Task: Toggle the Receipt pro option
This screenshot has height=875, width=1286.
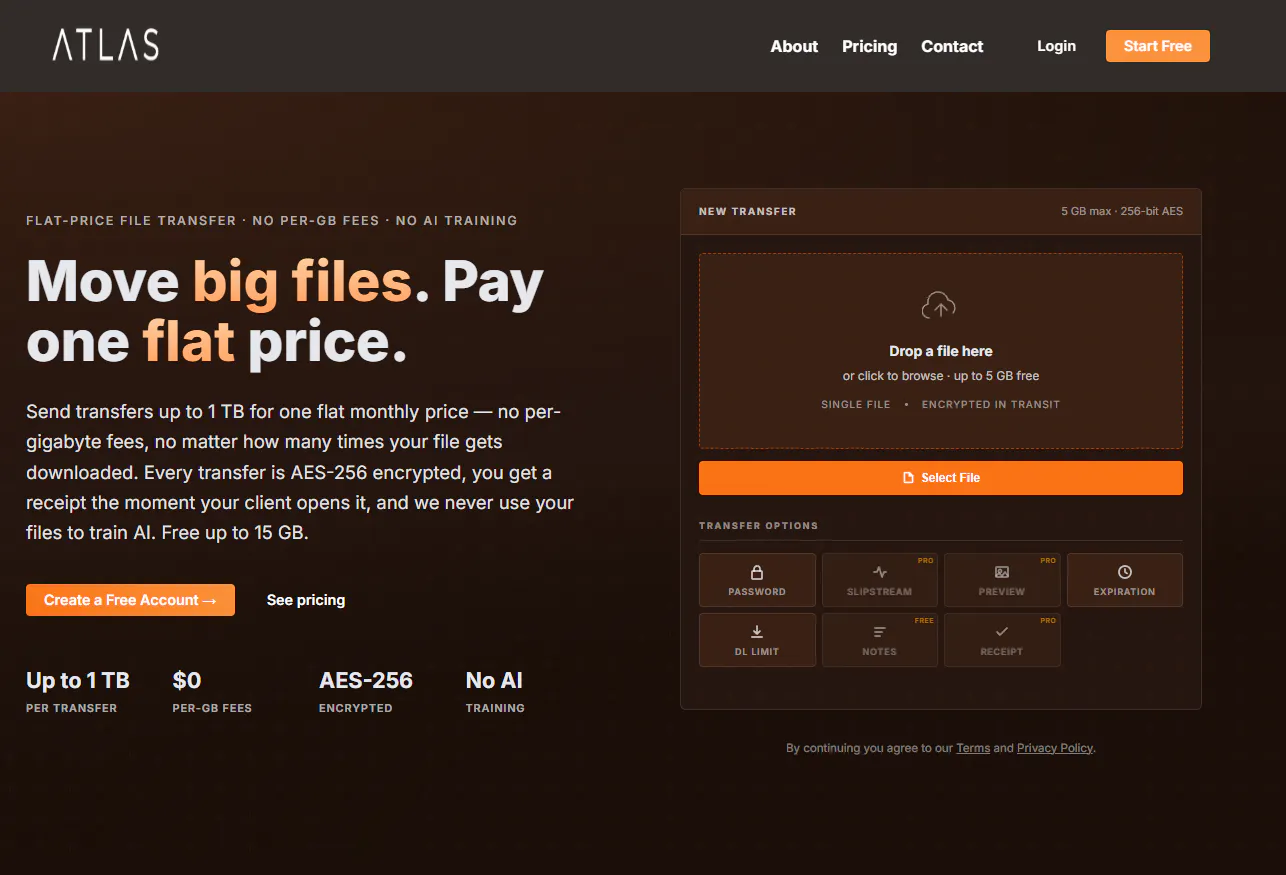Action: pos(1002,640)
